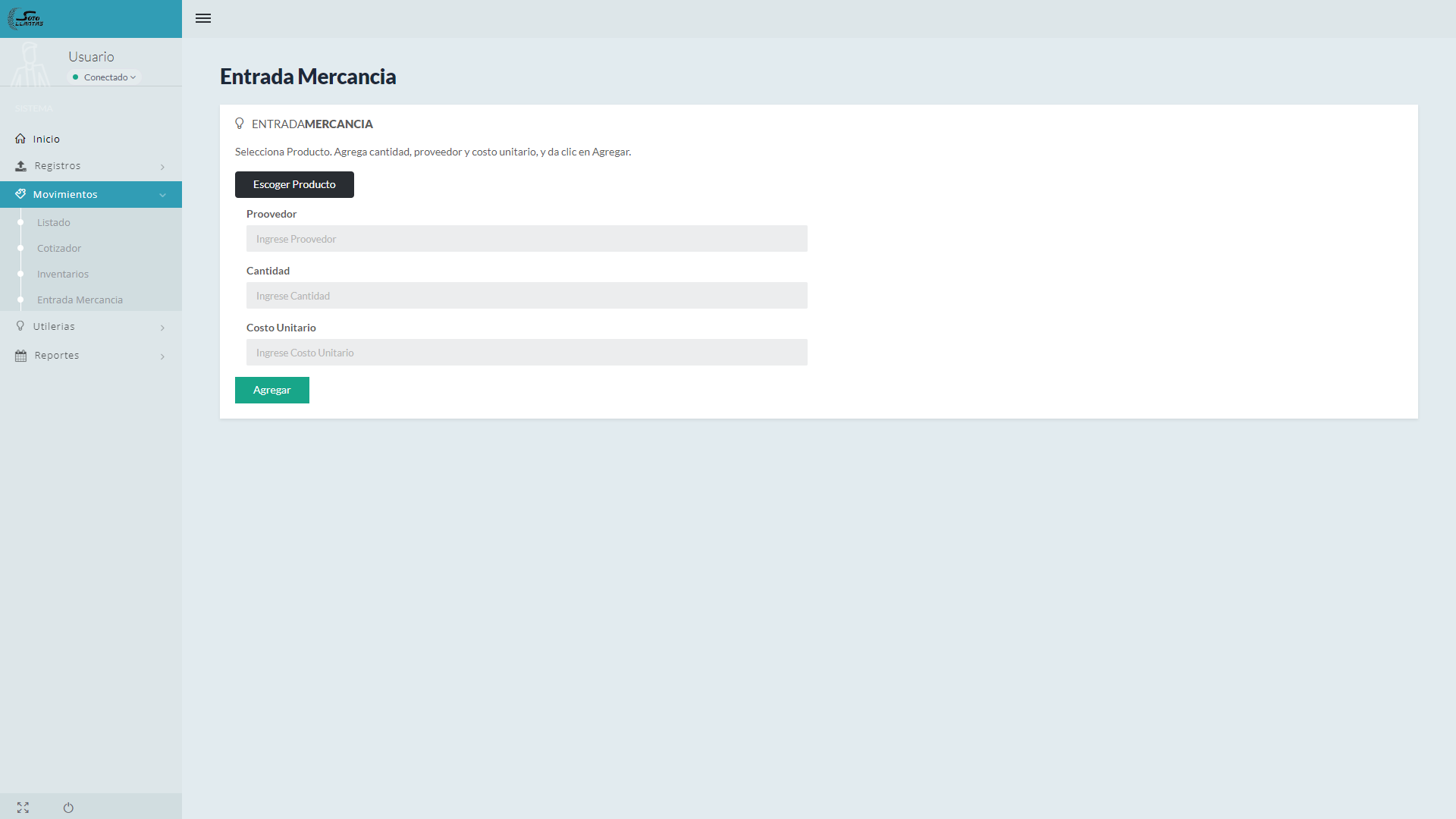
Task: Expand the Registros submenu chevron
Action: [162, 167]
